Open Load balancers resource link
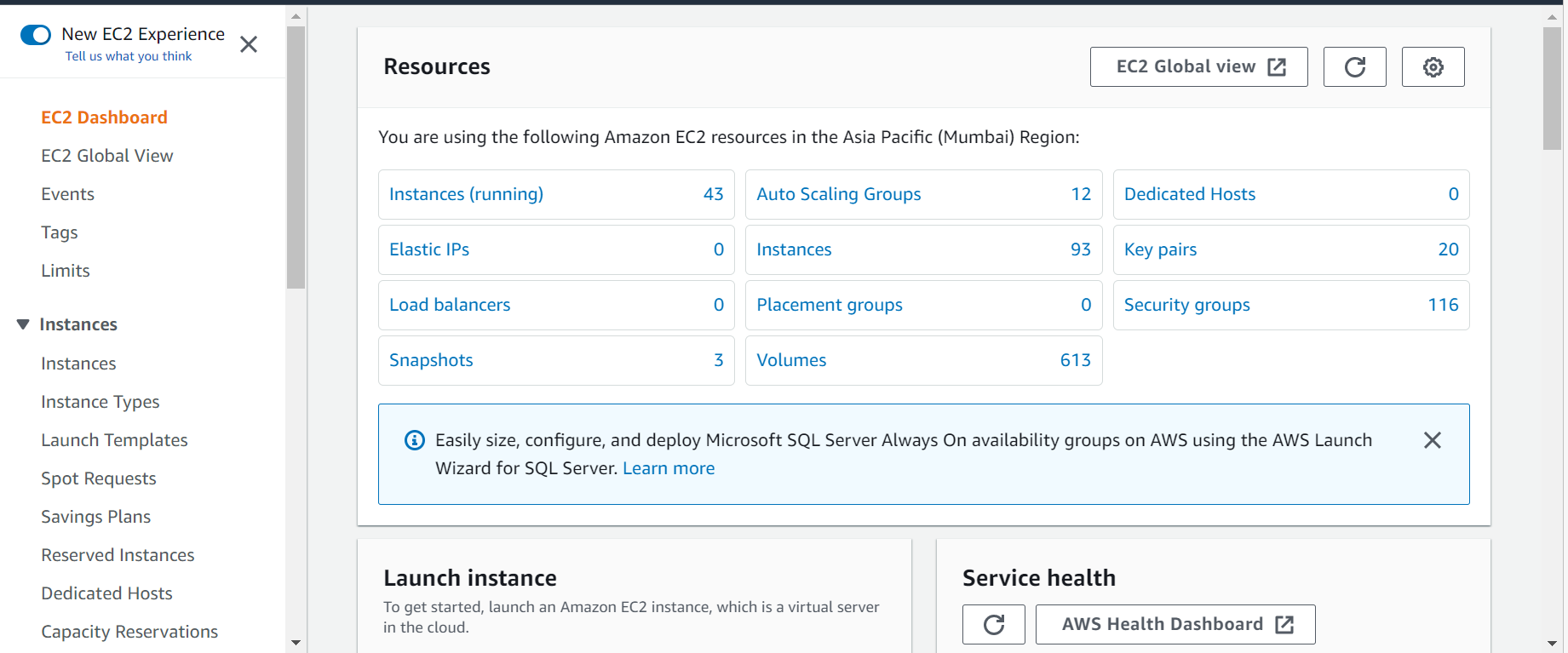 [x=450, y=305]
